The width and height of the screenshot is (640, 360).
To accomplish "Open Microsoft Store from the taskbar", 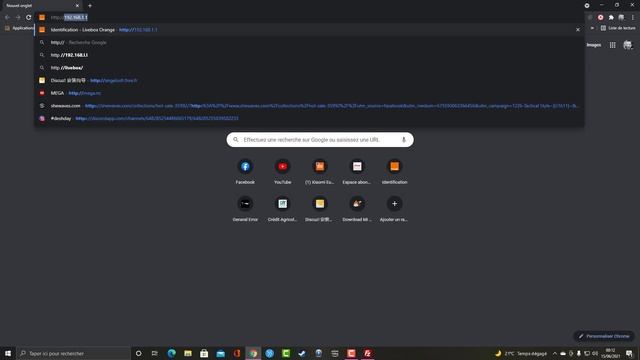I will [204, 353].
